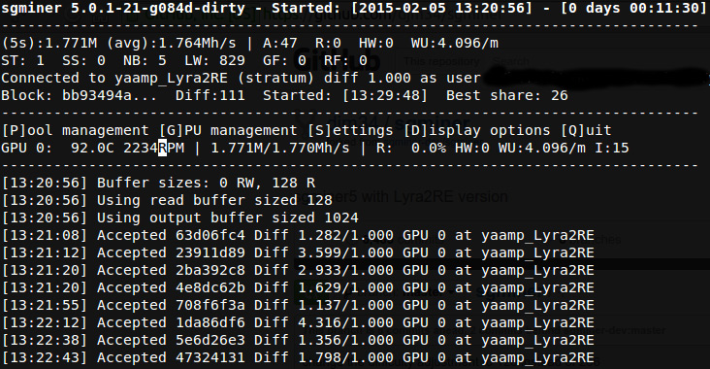Click the Accepted 2ba392c8 log line
This screenshot has width=710, height=369.
coord(298,270)
